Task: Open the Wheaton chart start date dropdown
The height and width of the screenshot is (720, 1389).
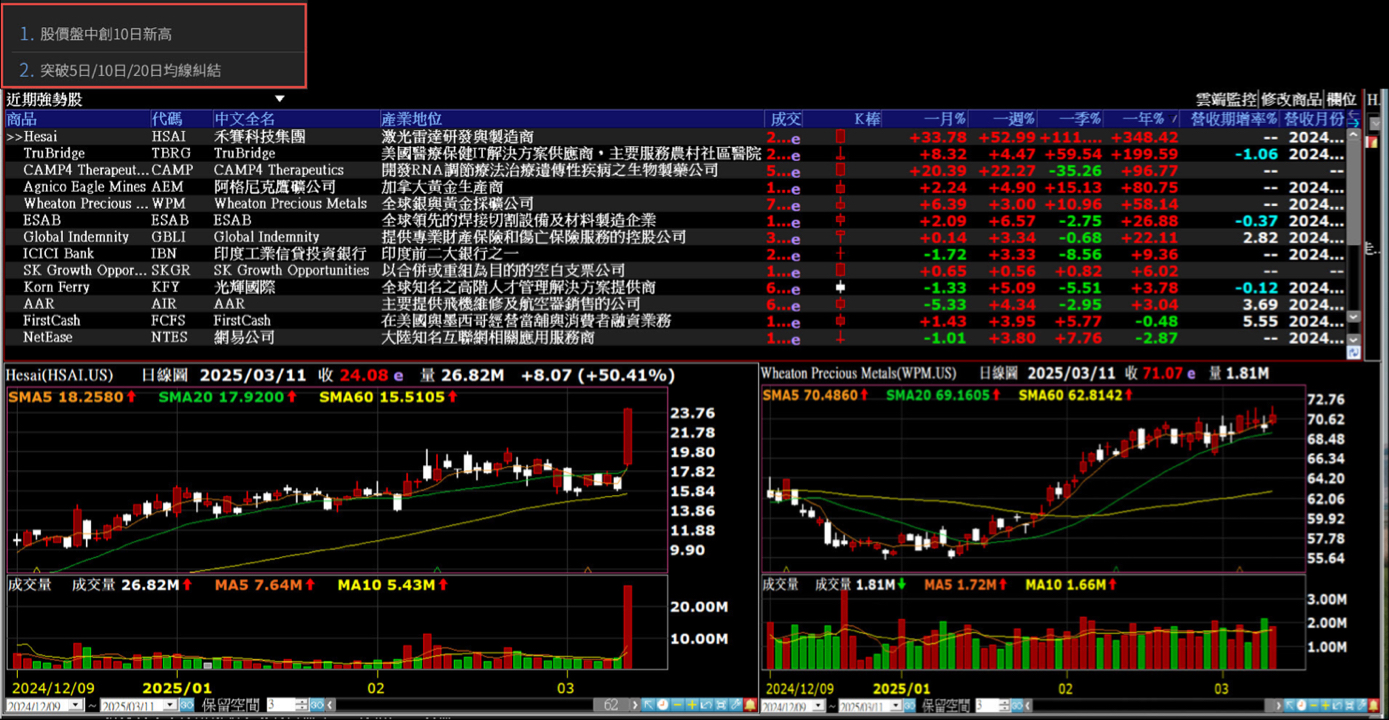Action: coord(818,705)
